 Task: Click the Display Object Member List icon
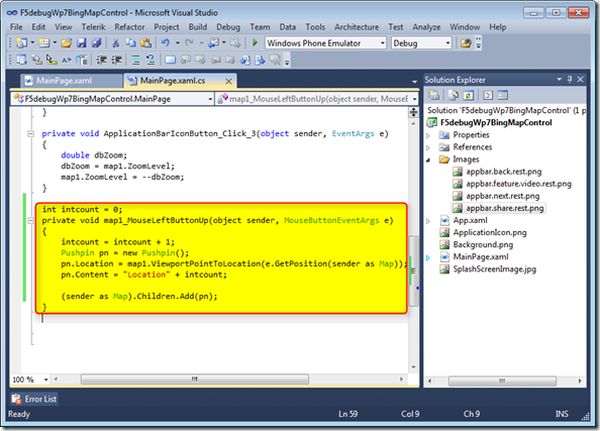(x=21, y=60)
